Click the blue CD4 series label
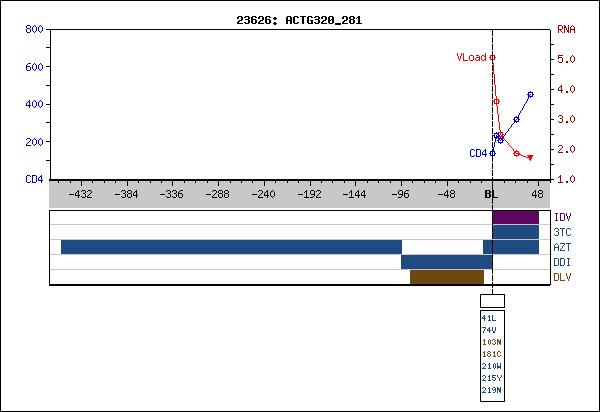 (477, 153)
